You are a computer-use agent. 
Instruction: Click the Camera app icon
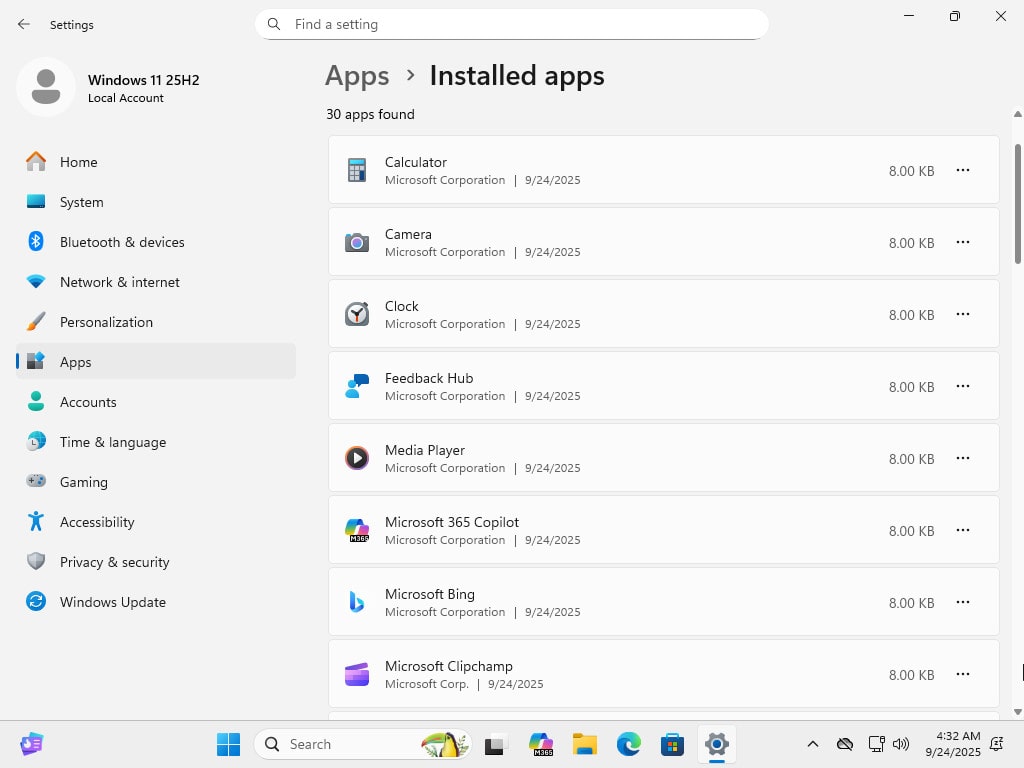(357, 243)
